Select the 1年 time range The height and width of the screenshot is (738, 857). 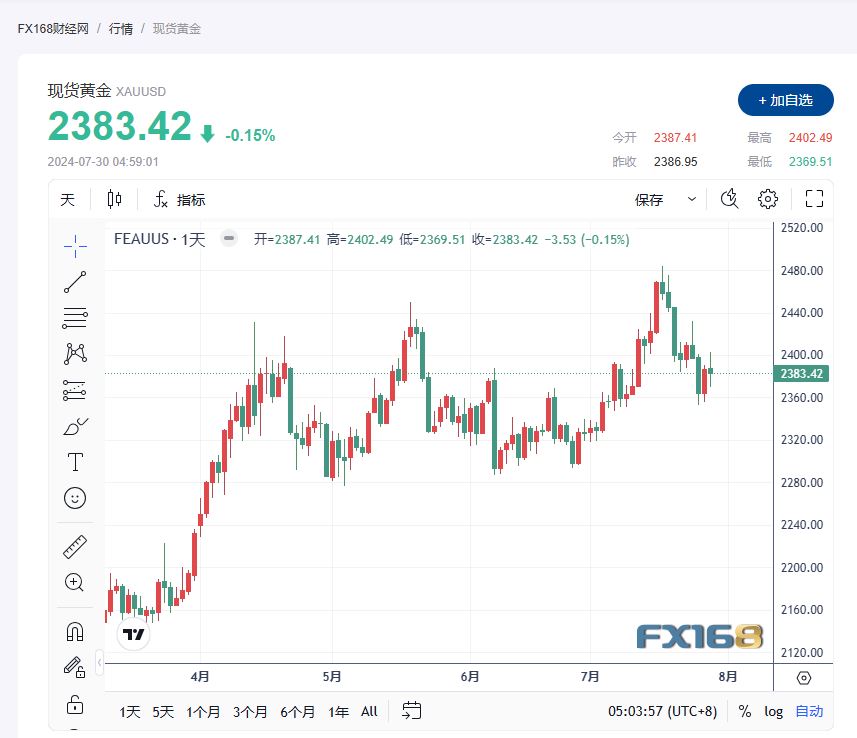click(339, 711)
